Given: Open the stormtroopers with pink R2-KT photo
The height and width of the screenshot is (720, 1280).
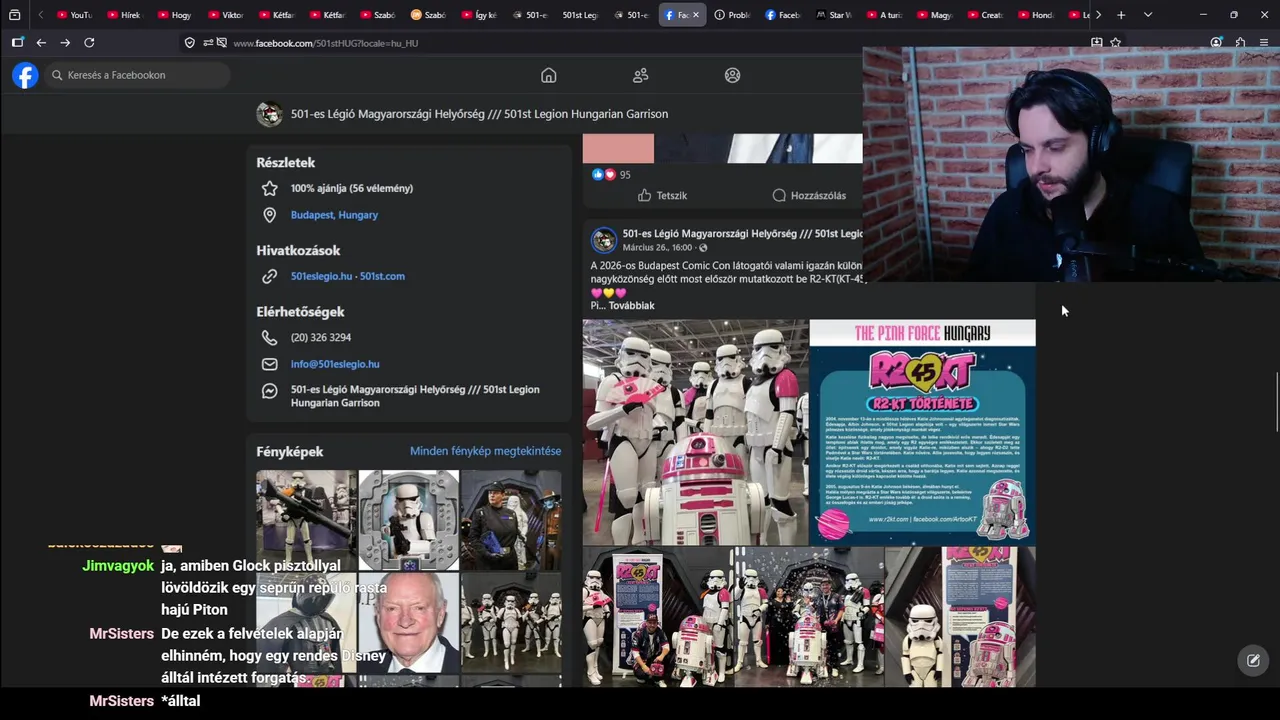Looking at the screenshot, I should click(x=695, y=432).
